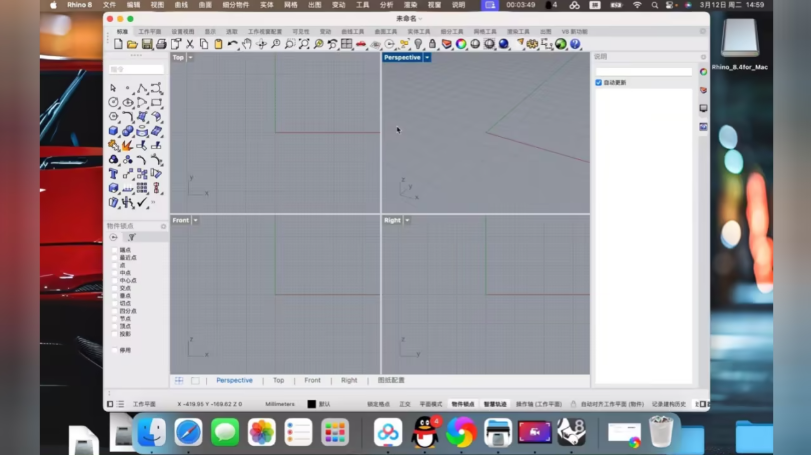811x455 pixels.
Task: Select the Explode tool icon
Action: point(127,145)
